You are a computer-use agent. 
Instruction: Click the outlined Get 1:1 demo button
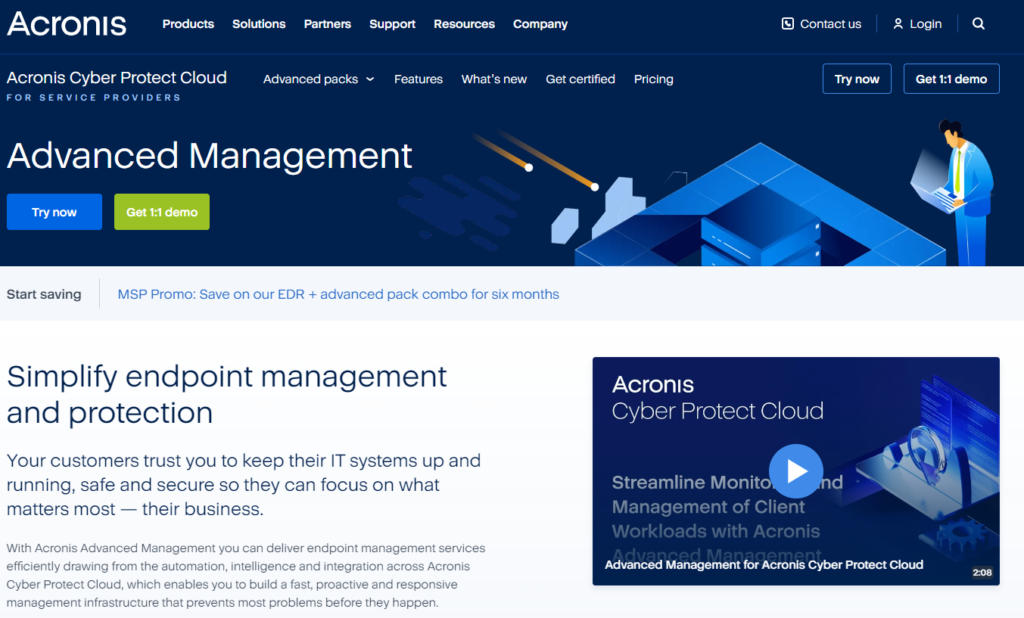pos(951,79)
